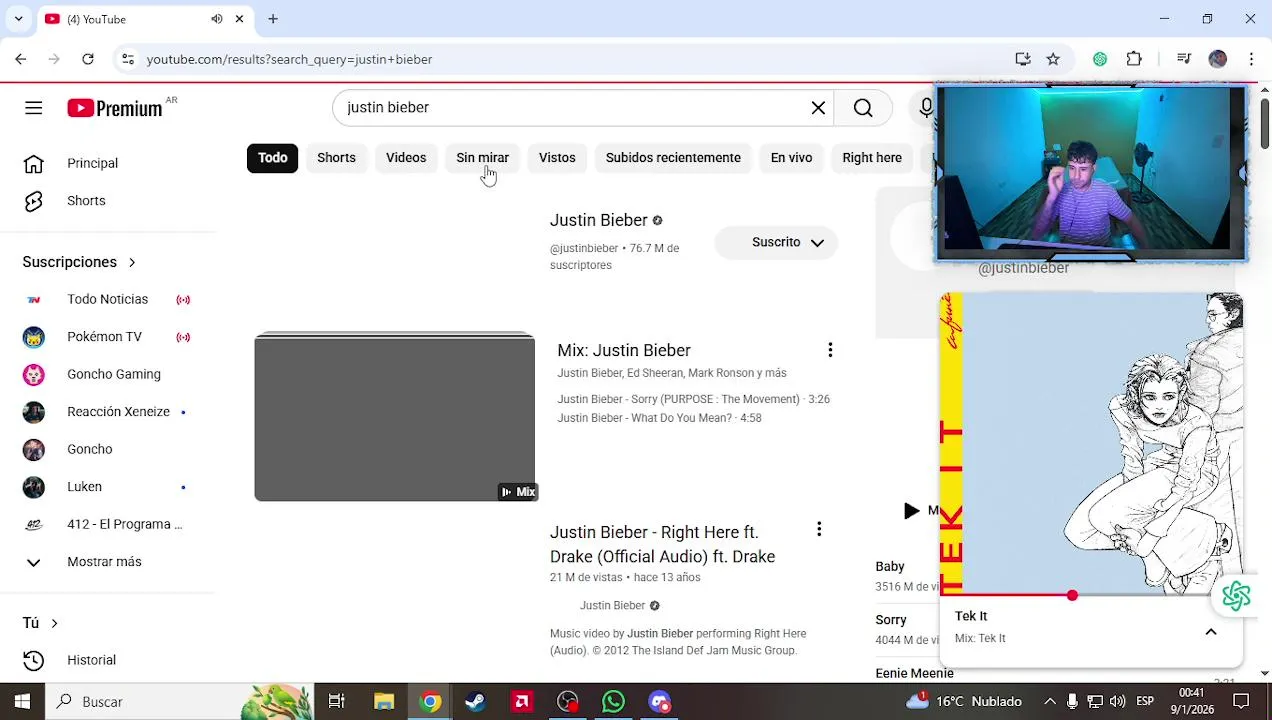Install app icon in the address bar
The height and width of the screenshot is (720, 1272).
(x=1022, y=59)
